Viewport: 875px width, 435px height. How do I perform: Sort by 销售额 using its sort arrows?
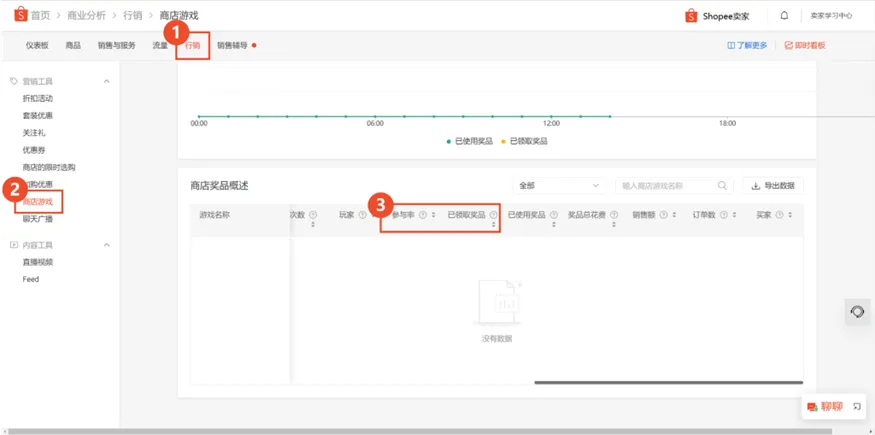674,215
